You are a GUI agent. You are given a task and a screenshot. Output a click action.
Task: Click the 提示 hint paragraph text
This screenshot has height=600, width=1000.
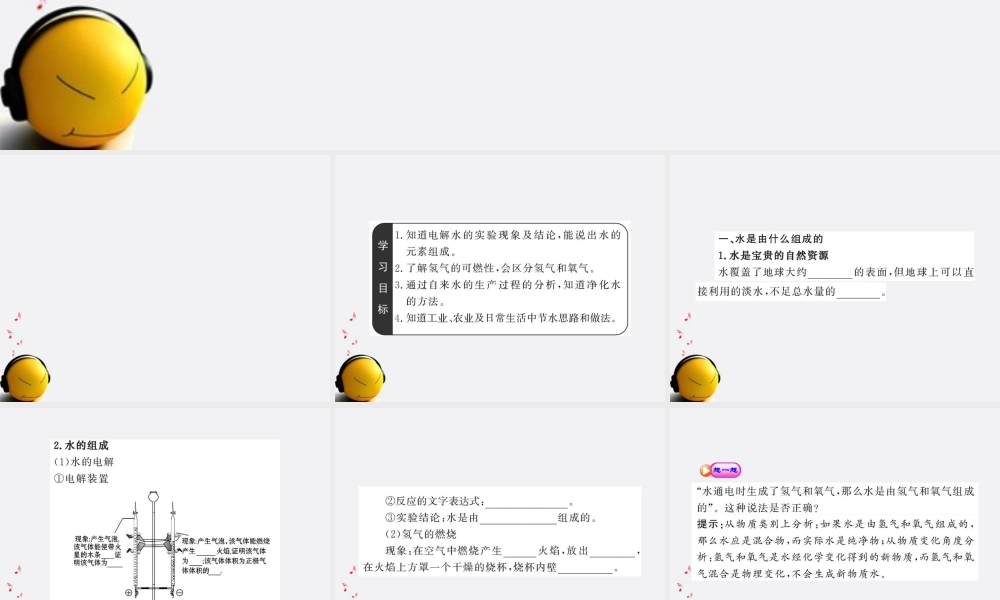coord(835,548)
